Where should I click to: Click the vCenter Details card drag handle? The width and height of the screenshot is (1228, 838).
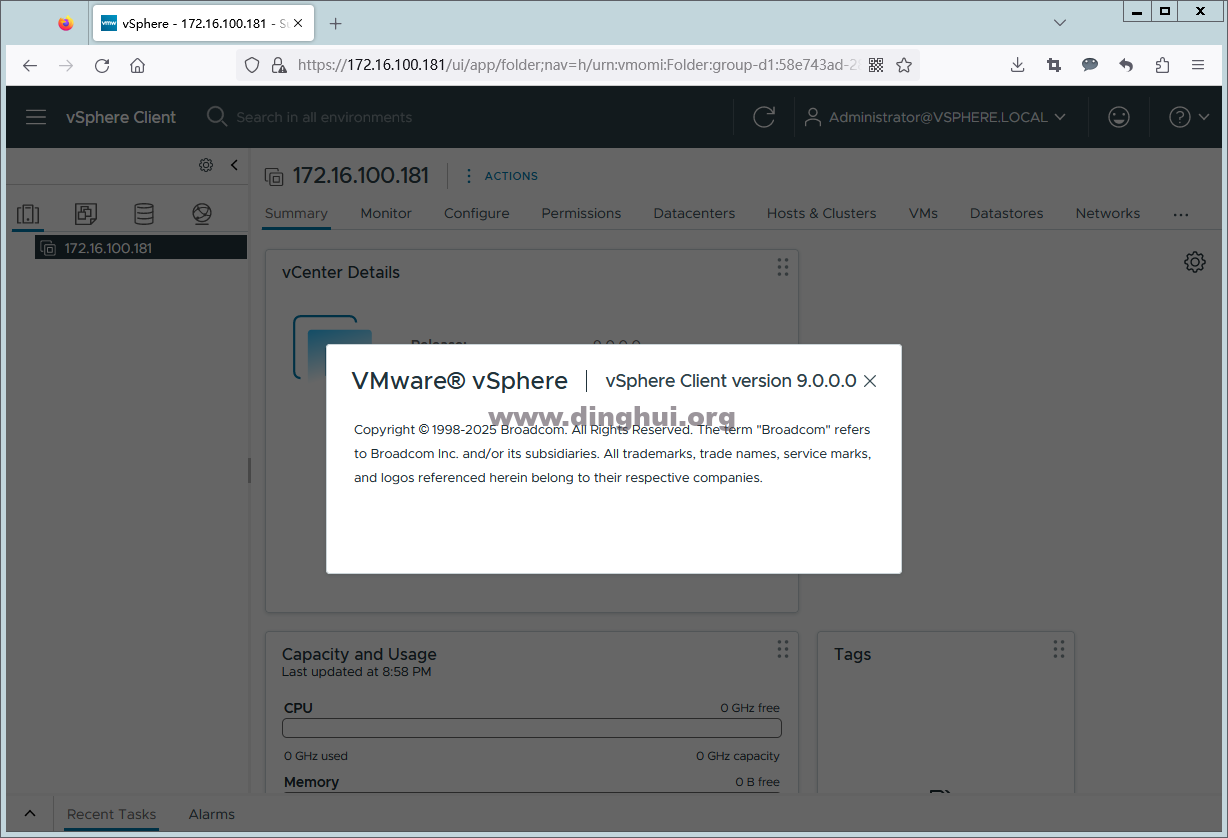pyautogui.click(x=783, y=267)
